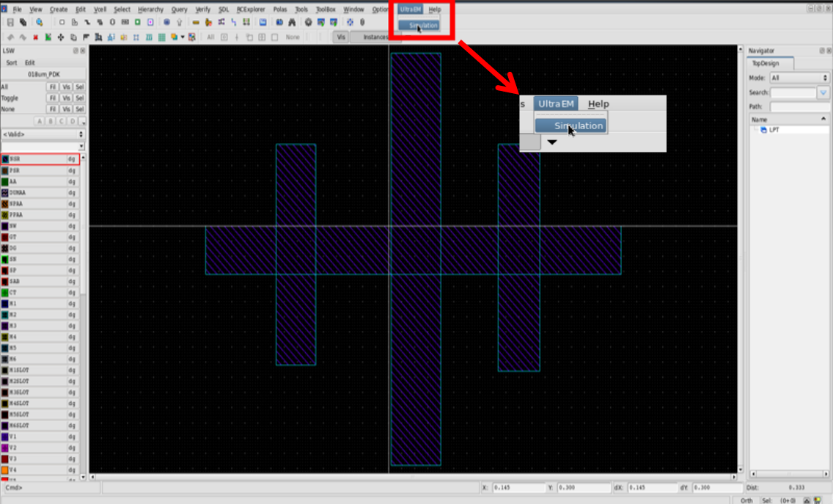
Task: Click the red X delete icon
Action: [x=36, y=37]
